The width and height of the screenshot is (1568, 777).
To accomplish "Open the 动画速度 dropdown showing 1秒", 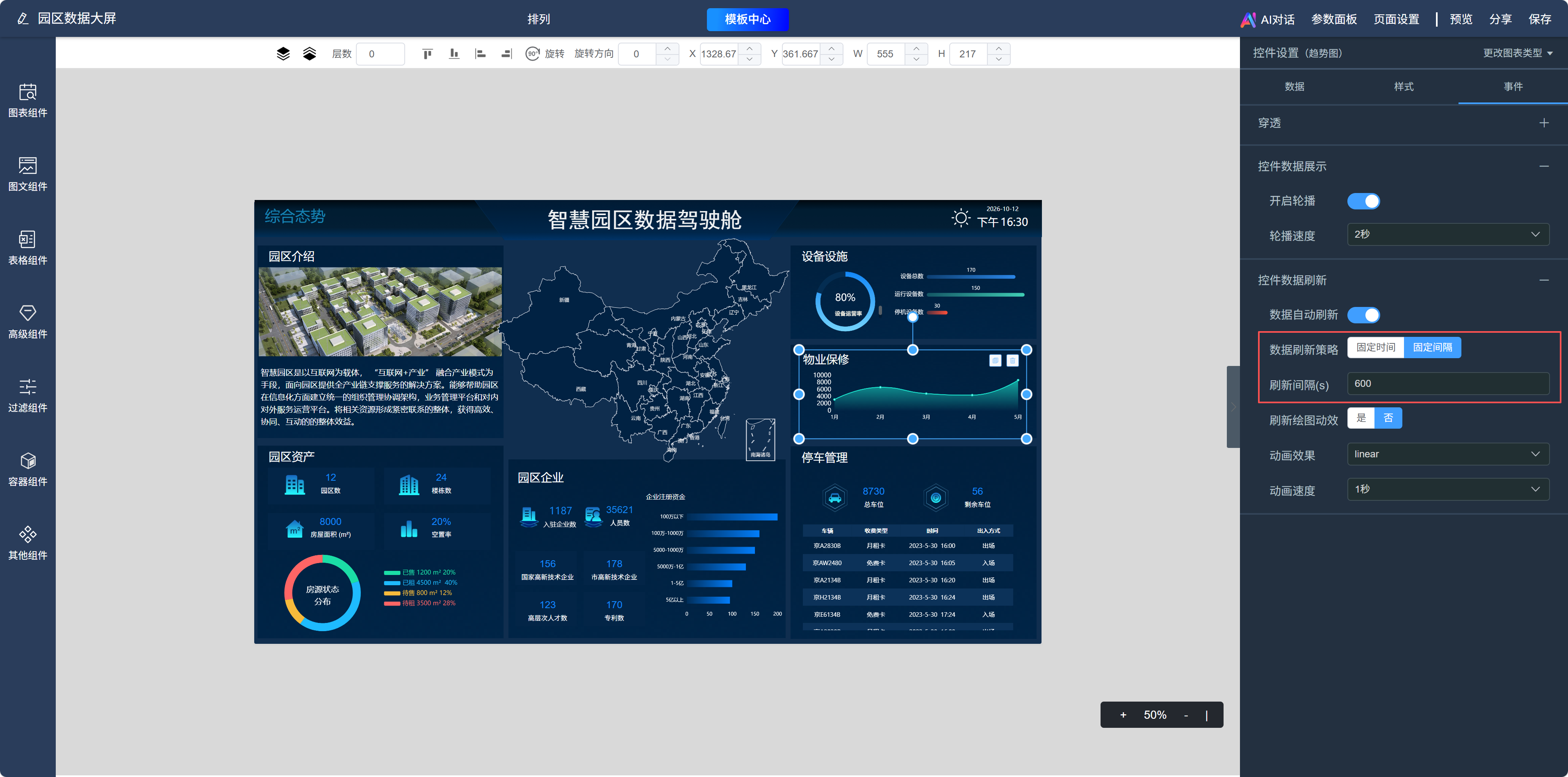I will tap(1448, 489).
